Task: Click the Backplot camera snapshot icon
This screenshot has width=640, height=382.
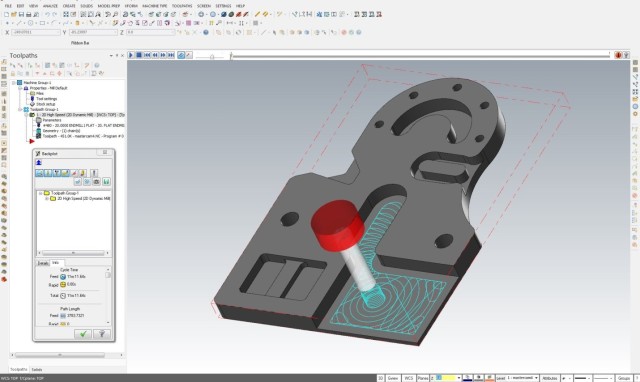Action: click(x=96, y=182)
